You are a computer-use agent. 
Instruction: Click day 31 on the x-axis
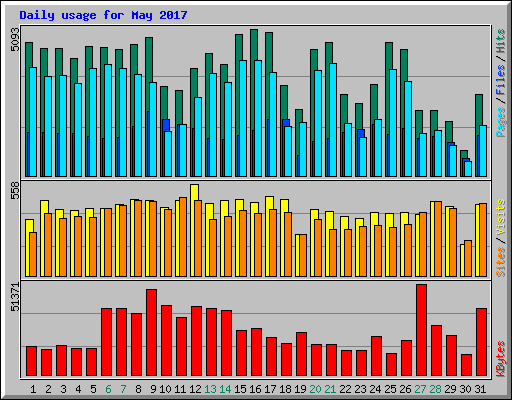coord(480,389)
